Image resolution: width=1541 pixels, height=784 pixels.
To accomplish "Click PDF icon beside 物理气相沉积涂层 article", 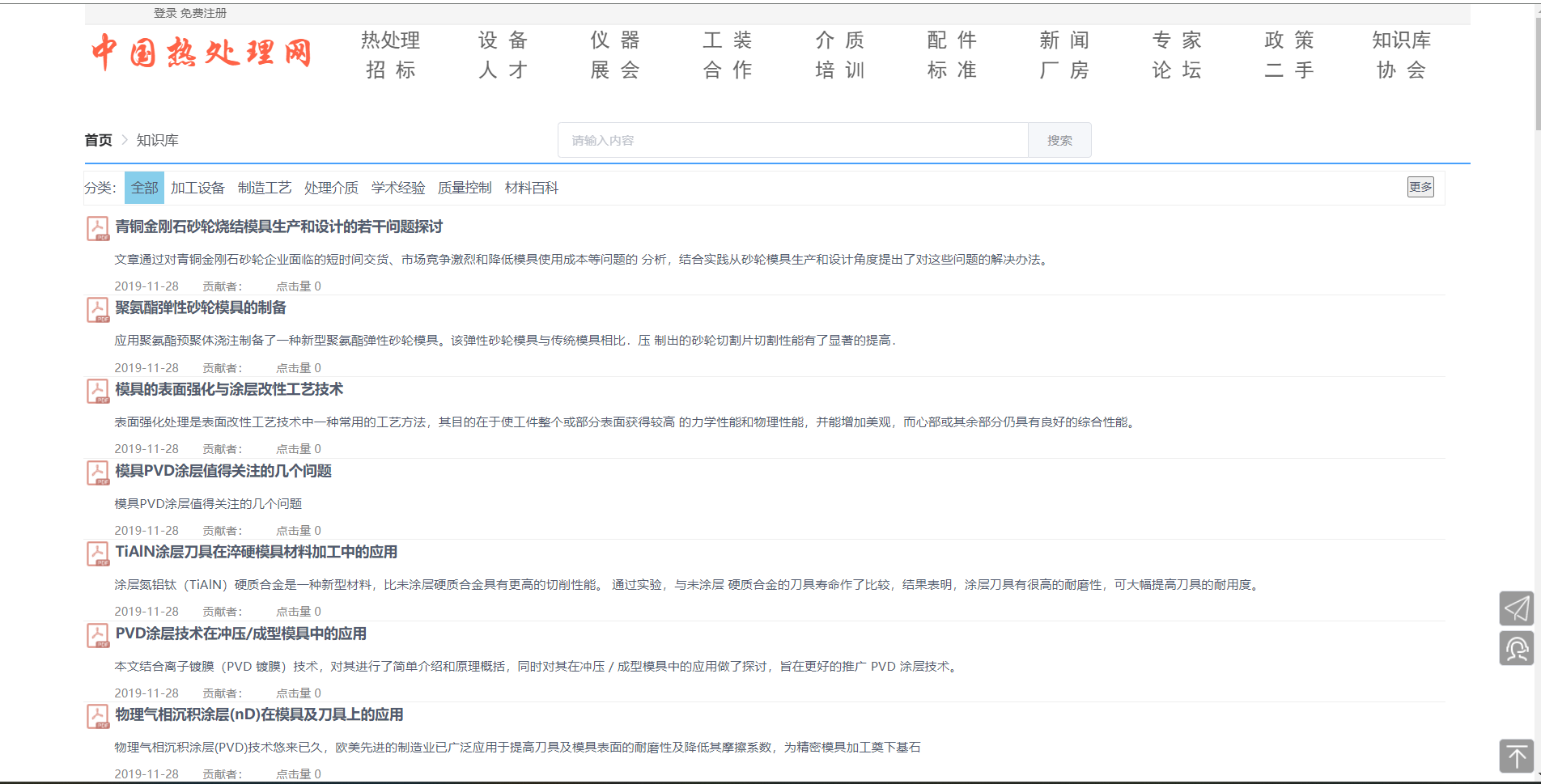I will (98, 717).
